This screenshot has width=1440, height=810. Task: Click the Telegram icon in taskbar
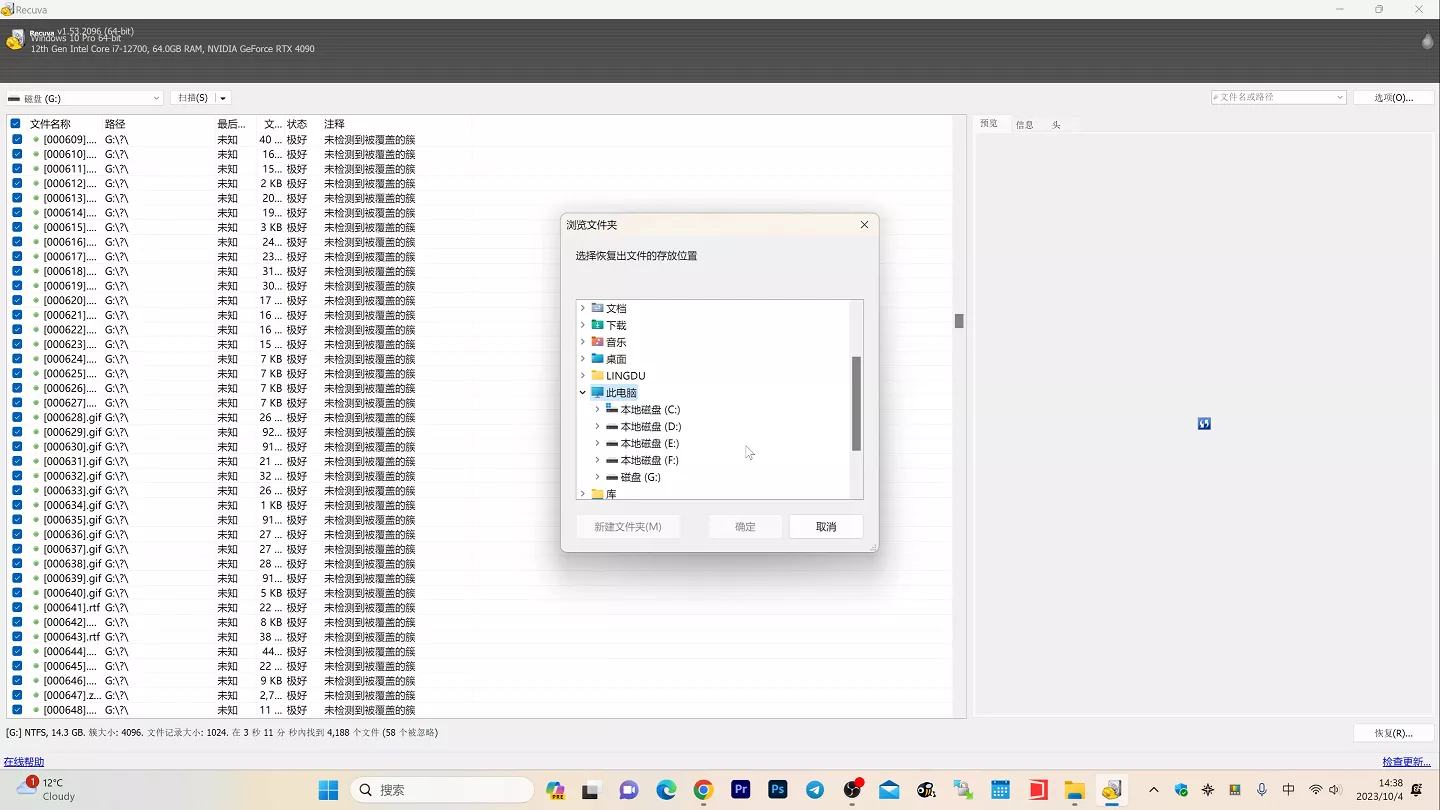pos(815,790)
